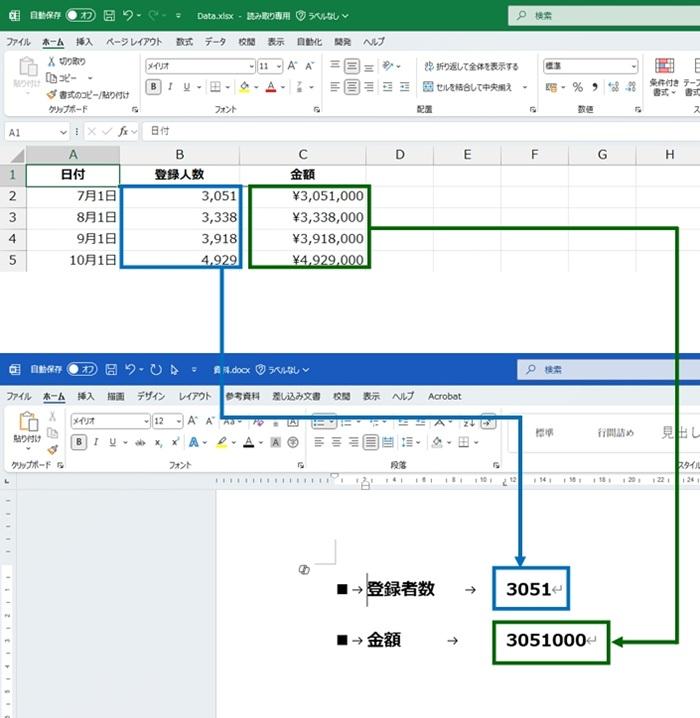This screenshot has width=700, height=718.
Task: Click the insert function fx icon
Action: click(x=125, y=131)
